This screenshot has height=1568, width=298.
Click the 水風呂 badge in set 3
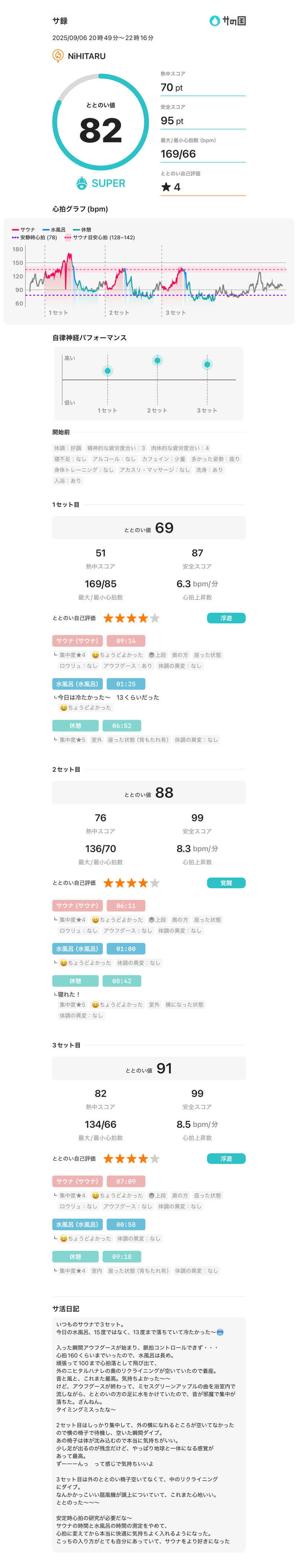point(77,1224)
